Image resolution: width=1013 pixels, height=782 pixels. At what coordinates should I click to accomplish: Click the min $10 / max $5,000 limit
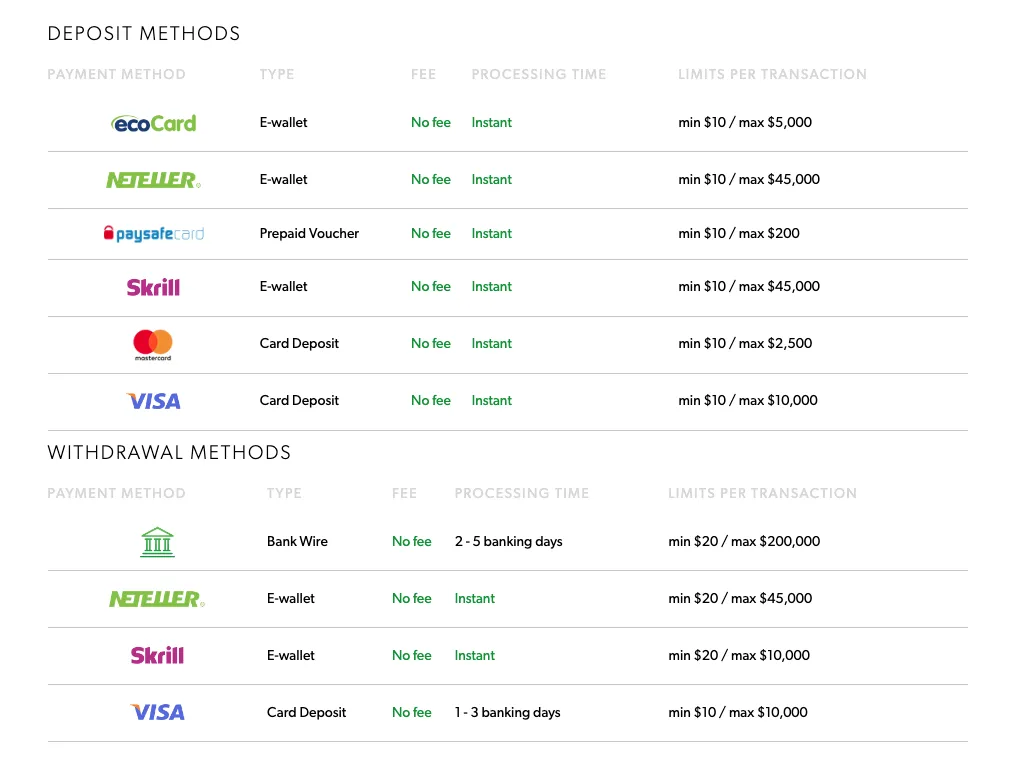(745, 122)
